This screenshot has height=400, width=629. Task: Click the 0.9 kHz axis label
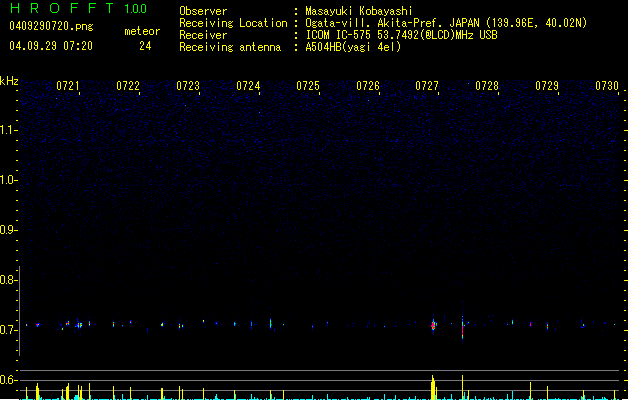9,230
